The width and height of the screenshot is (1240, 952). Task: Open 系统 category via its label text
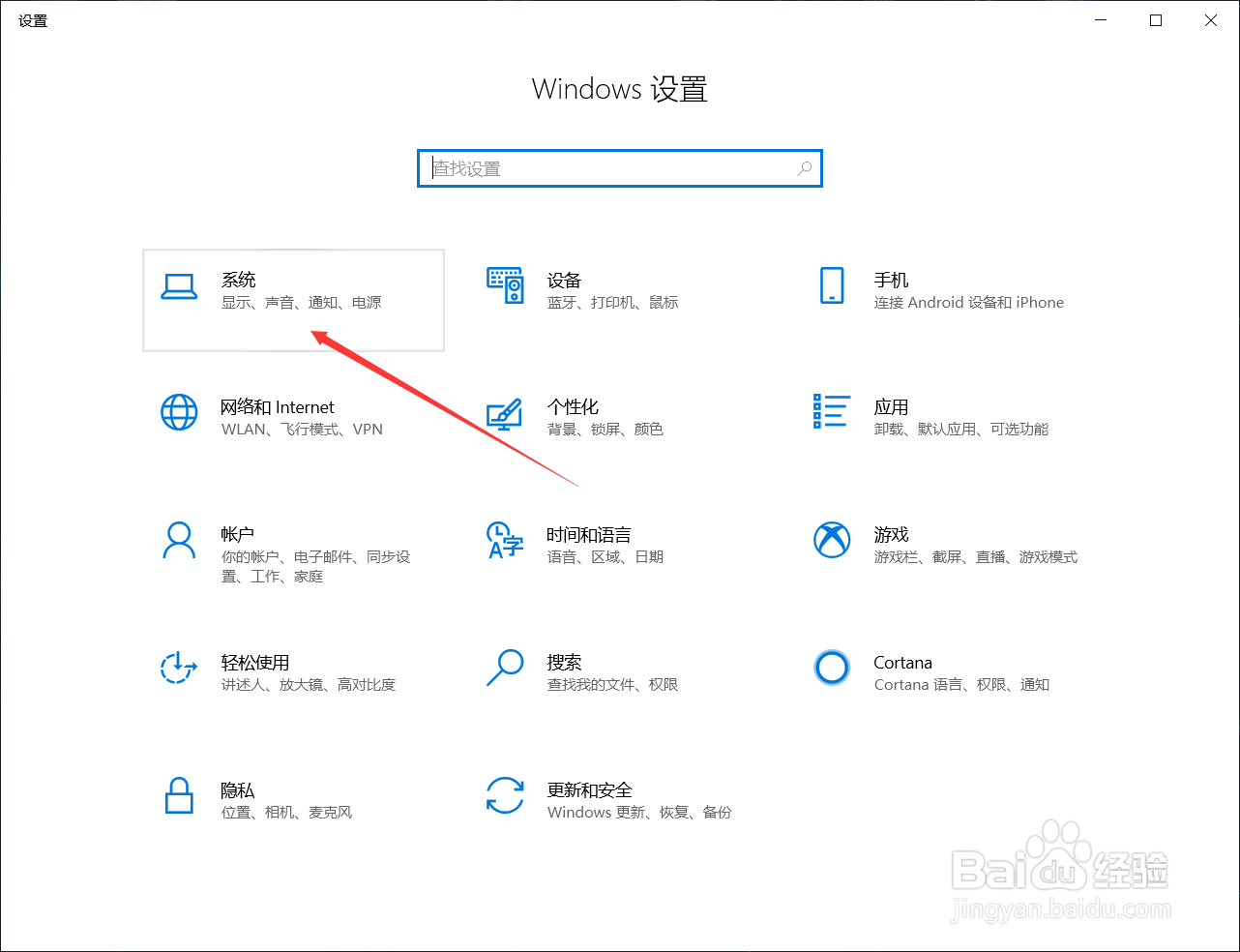tap(238, 280)
